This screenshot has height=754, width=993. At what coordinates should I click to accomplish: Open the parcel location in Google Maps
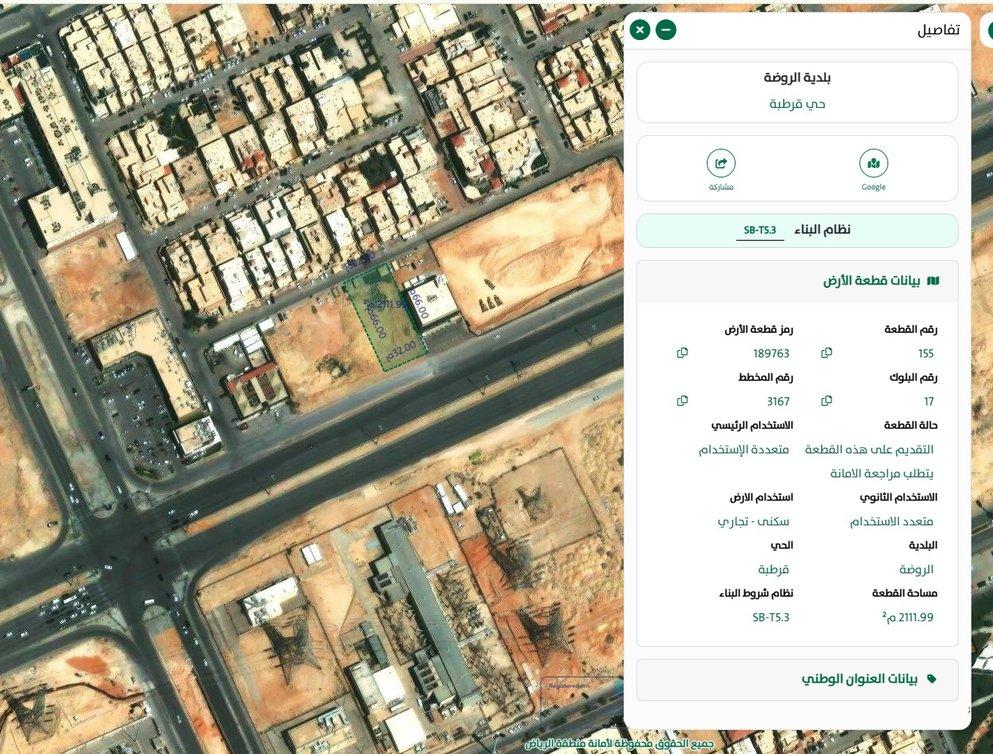[873, 164]
